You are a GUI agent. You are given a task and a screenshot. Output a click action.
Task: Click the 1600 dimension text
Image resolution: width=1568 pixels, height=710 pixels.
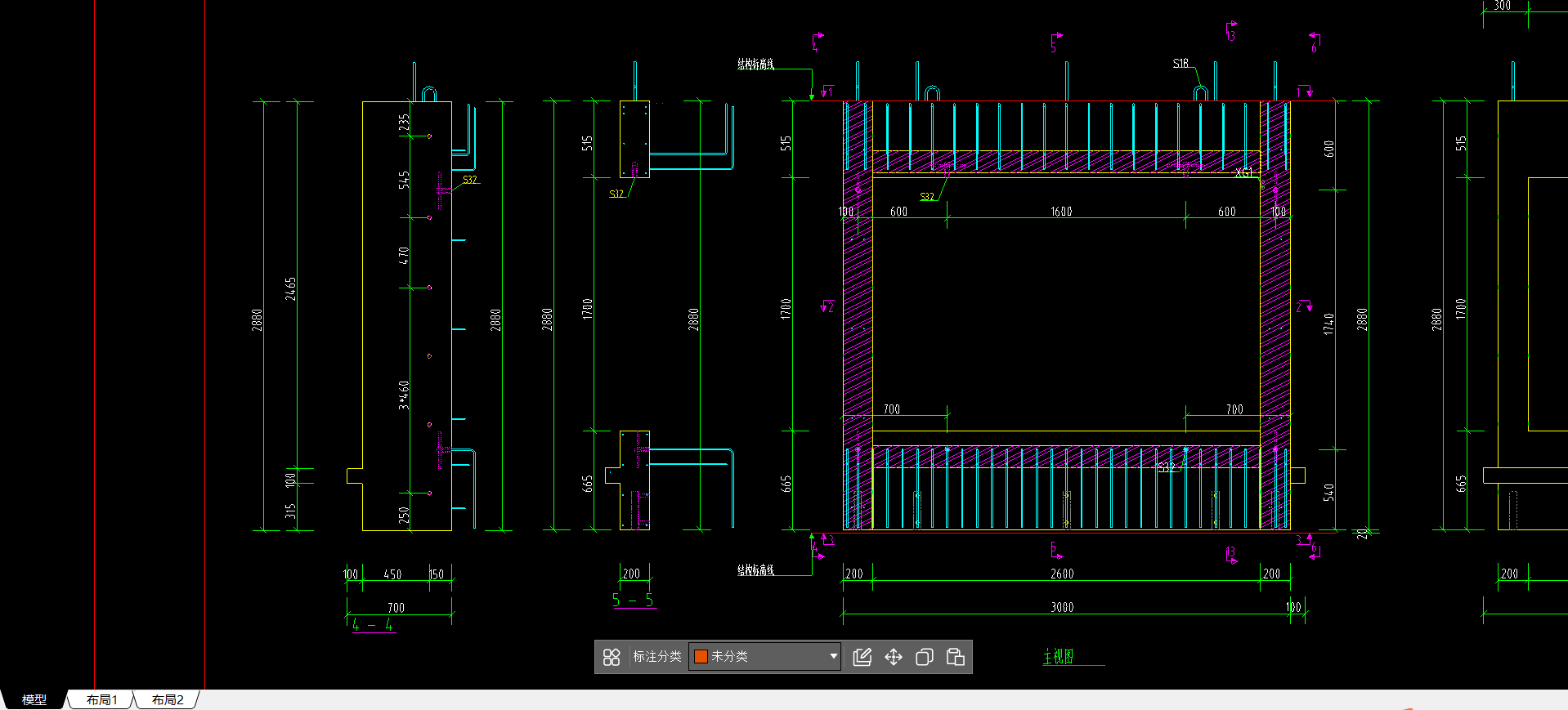point(1061,212)
